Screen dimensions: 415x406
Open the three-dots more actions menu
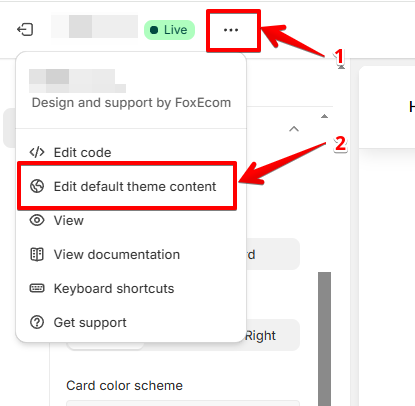tap(231, 30)
